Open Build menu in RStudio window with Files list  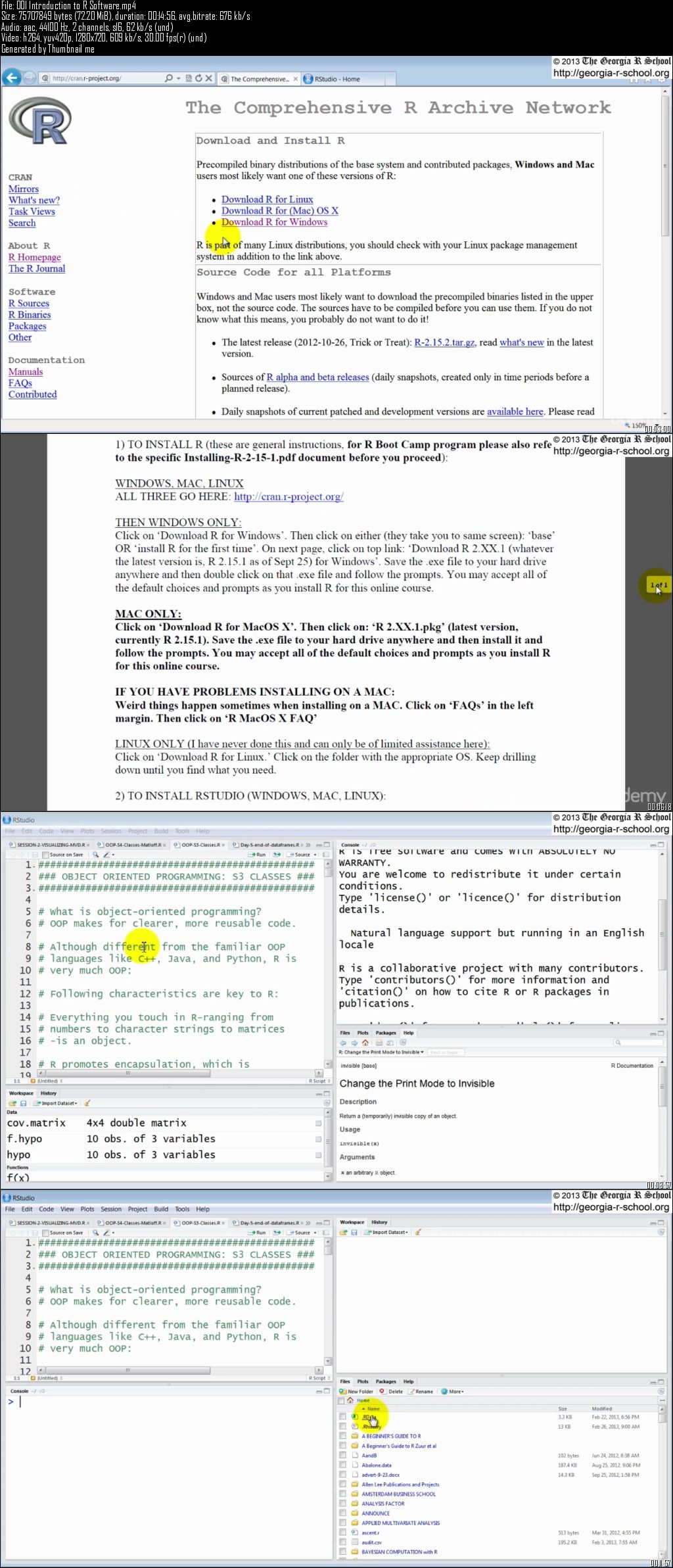pos(161,1209)
